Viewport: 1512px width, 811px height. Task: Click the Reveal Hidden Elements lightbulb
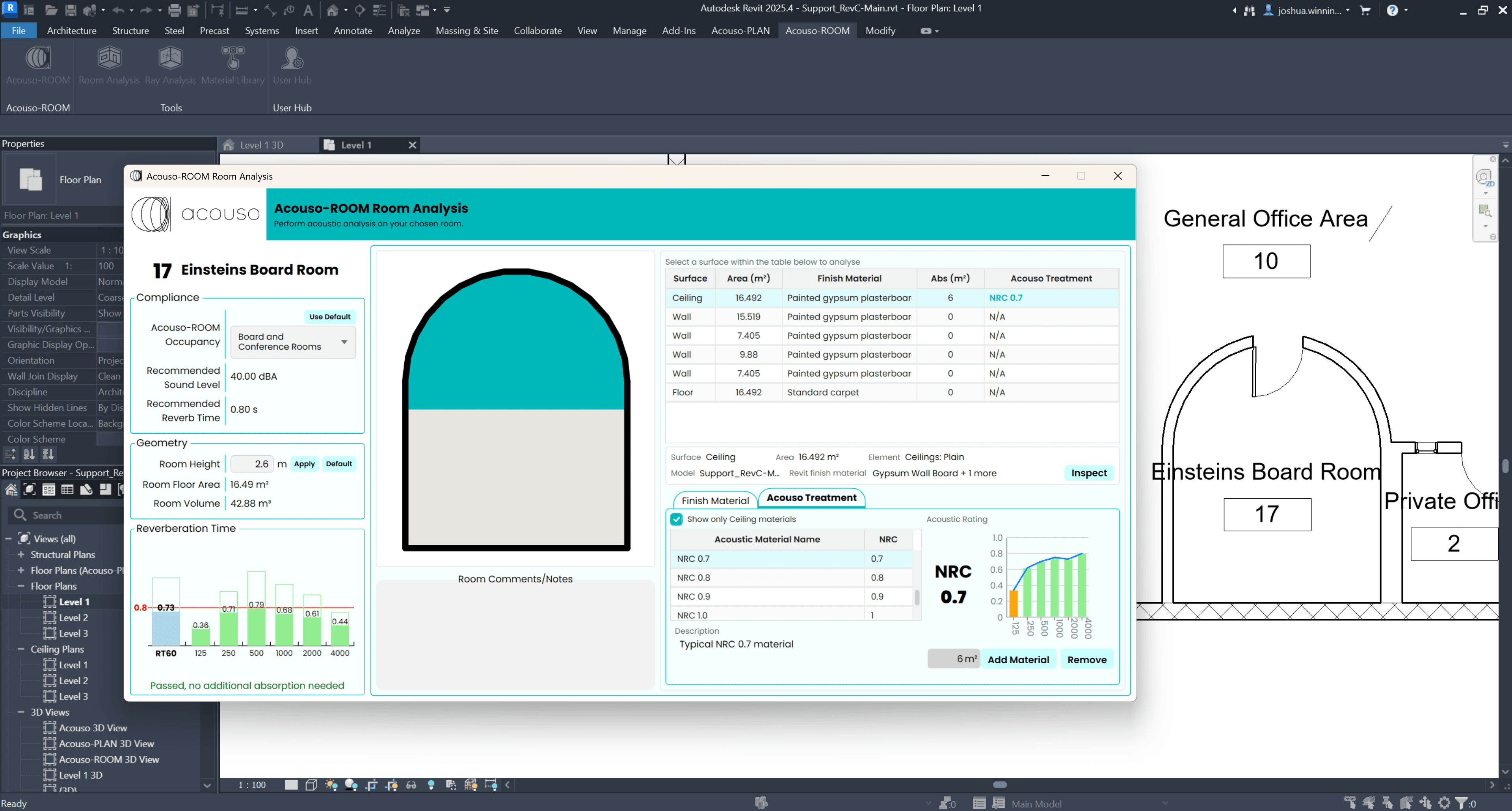coord(431,785)
